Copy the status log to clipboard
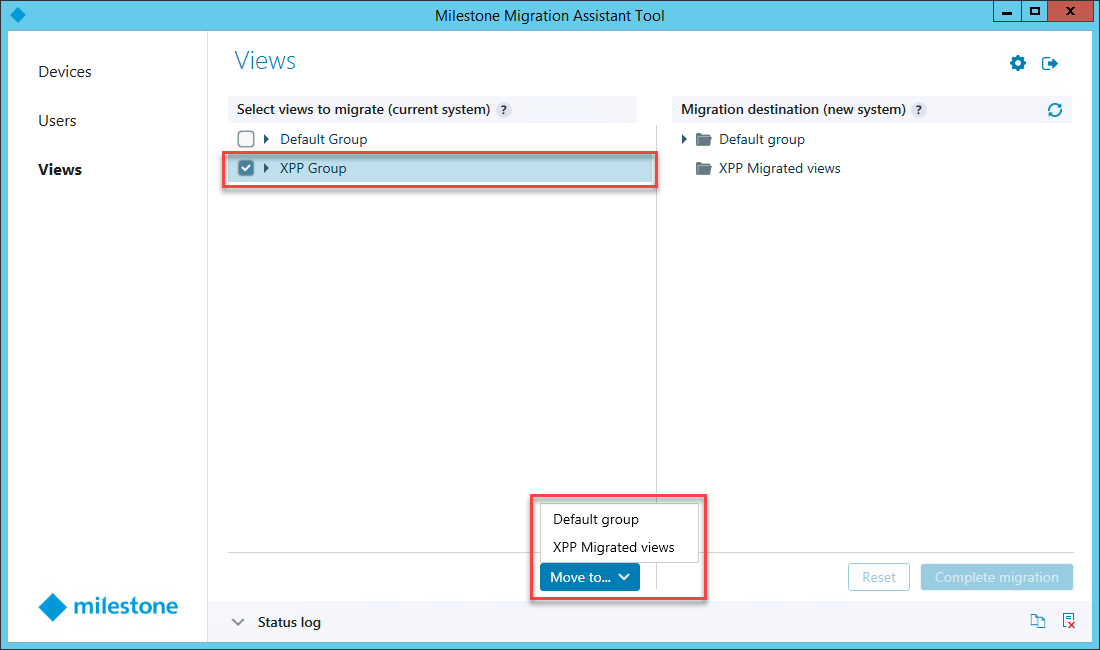 (x=1038, y=622)
